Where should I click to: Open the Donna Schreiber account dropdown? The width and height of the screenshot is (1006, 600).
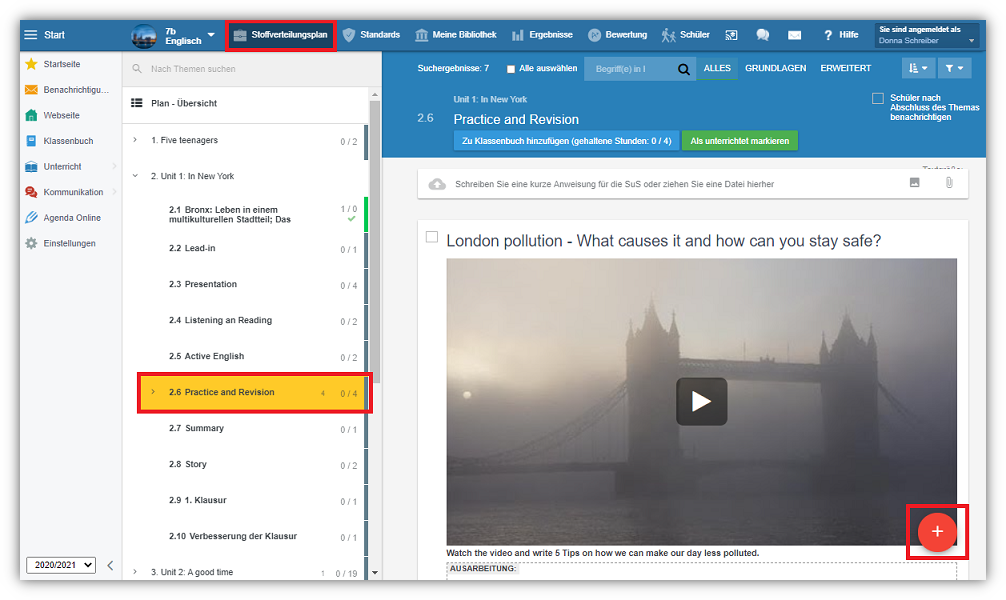click(x=927, y=35)
